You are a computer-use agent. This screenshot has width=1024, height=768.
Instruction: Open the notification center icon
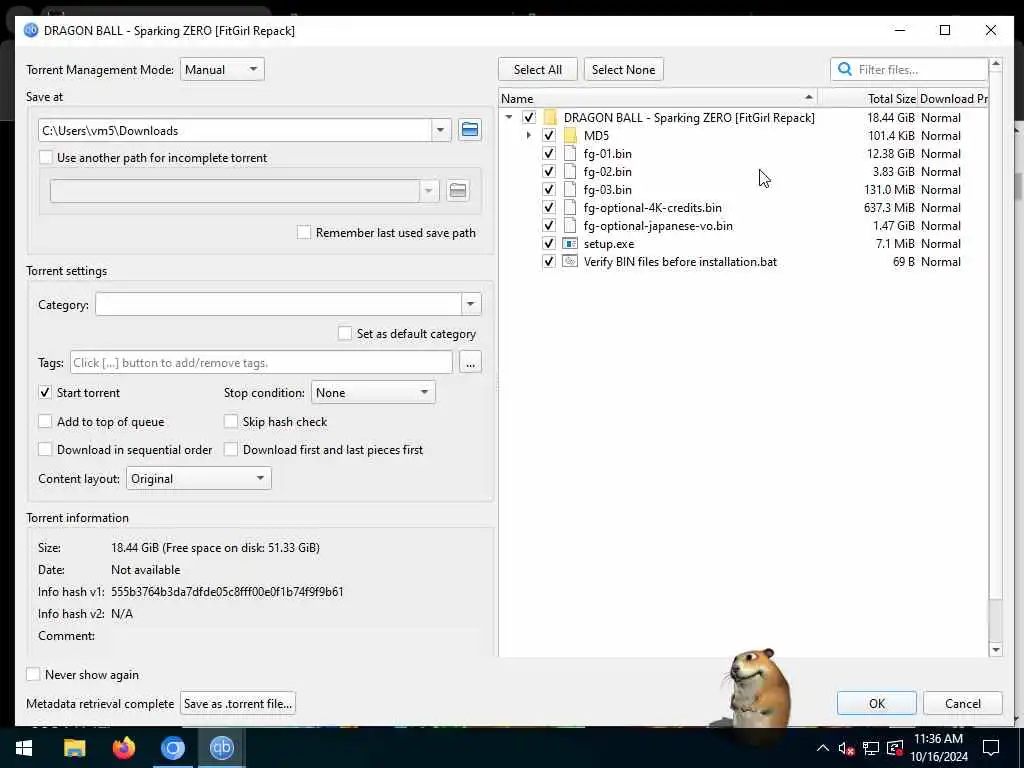pyautogui.click(x=991, y=748)
